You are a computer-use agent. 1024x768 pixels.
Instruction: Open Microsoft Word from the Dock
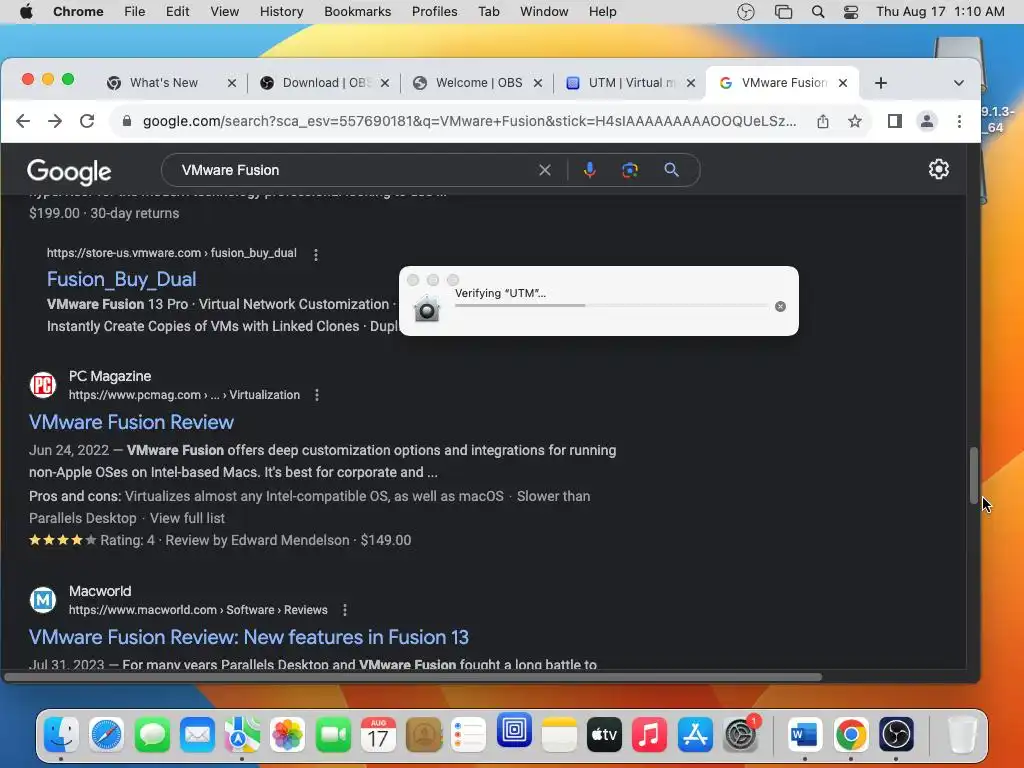pos(805,735)
